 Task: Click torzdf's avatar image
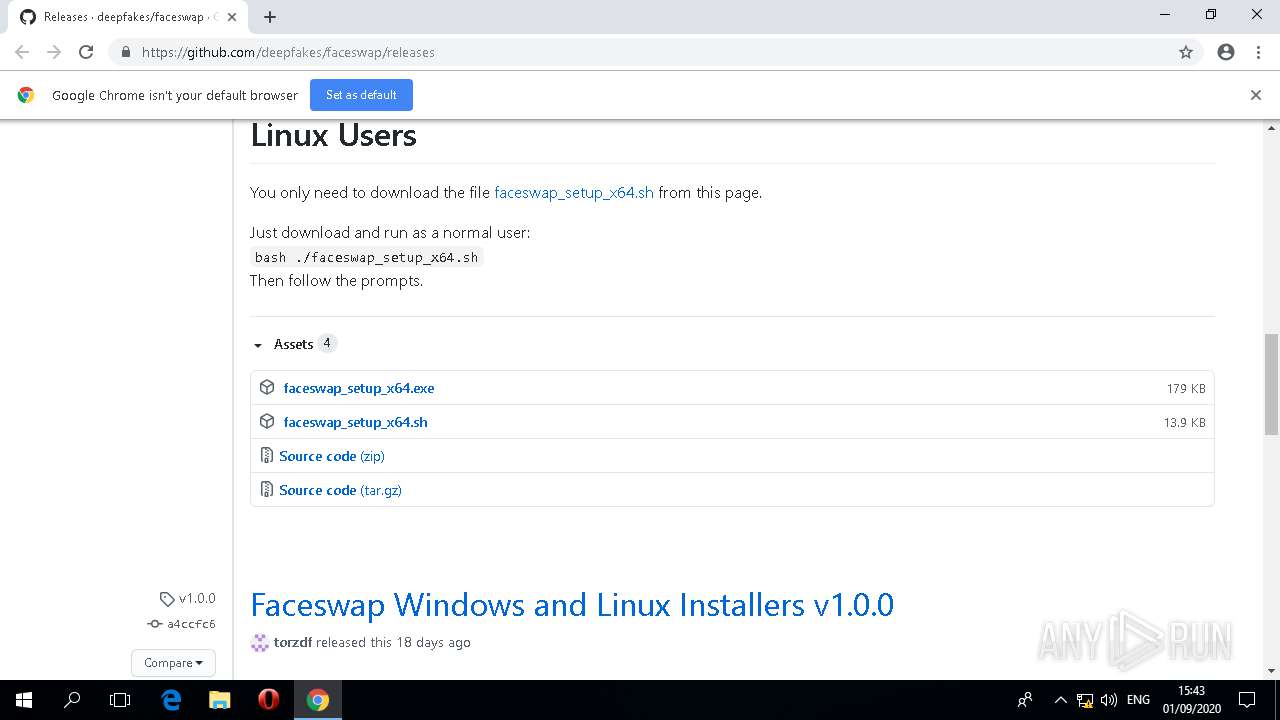260,642
